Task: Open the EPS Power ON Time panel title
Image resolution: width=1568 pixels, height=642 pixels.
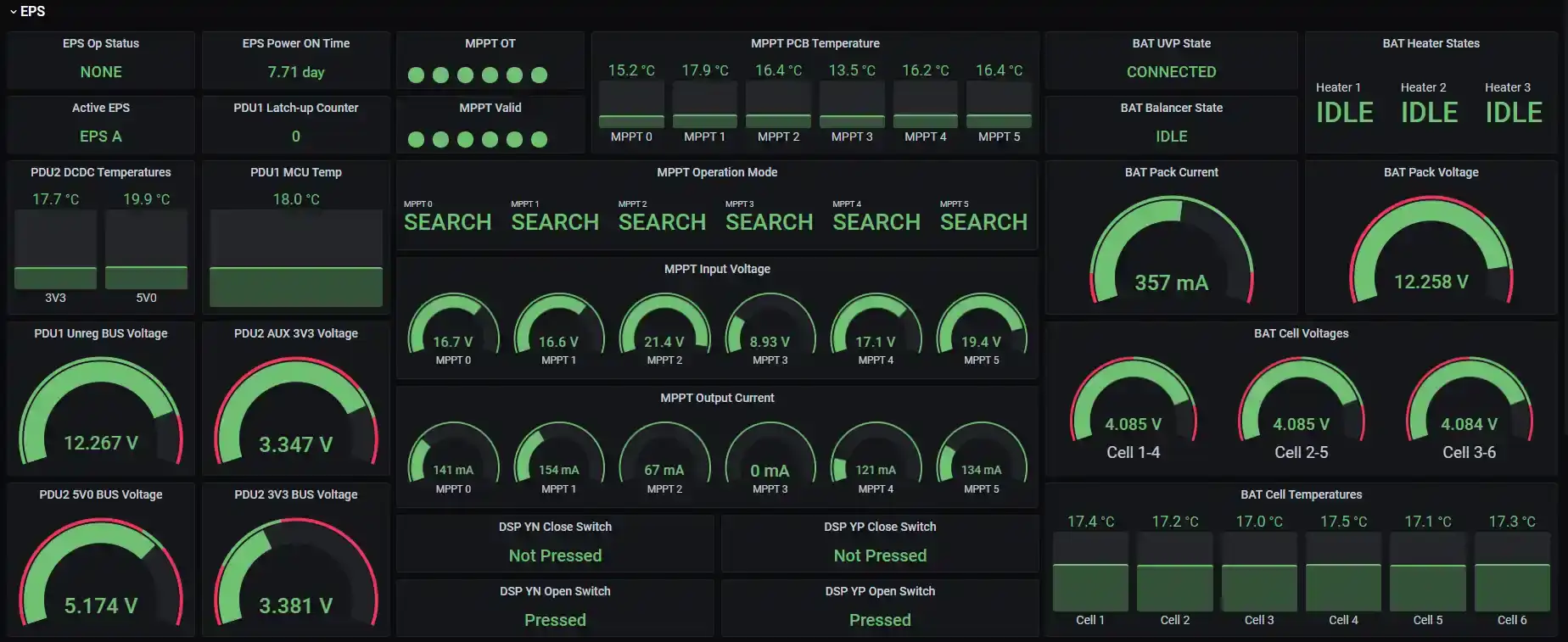Action: click(296, 43)
